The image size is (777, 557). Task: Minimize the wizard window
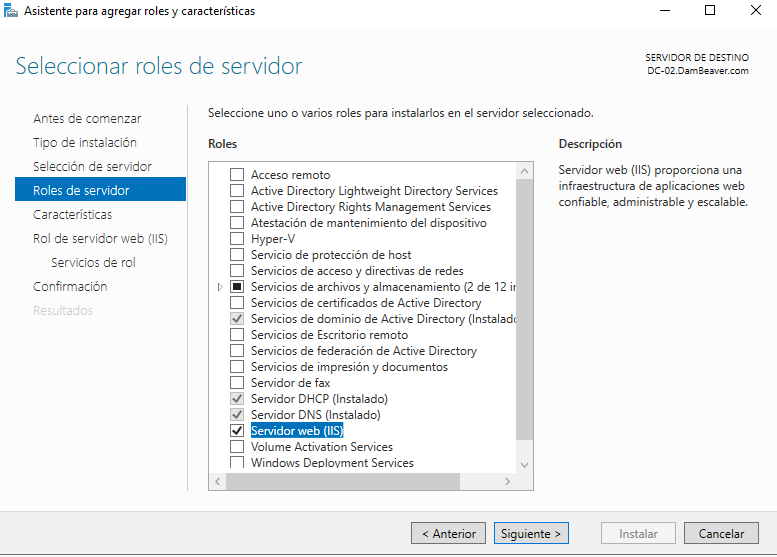pos(665,10)
